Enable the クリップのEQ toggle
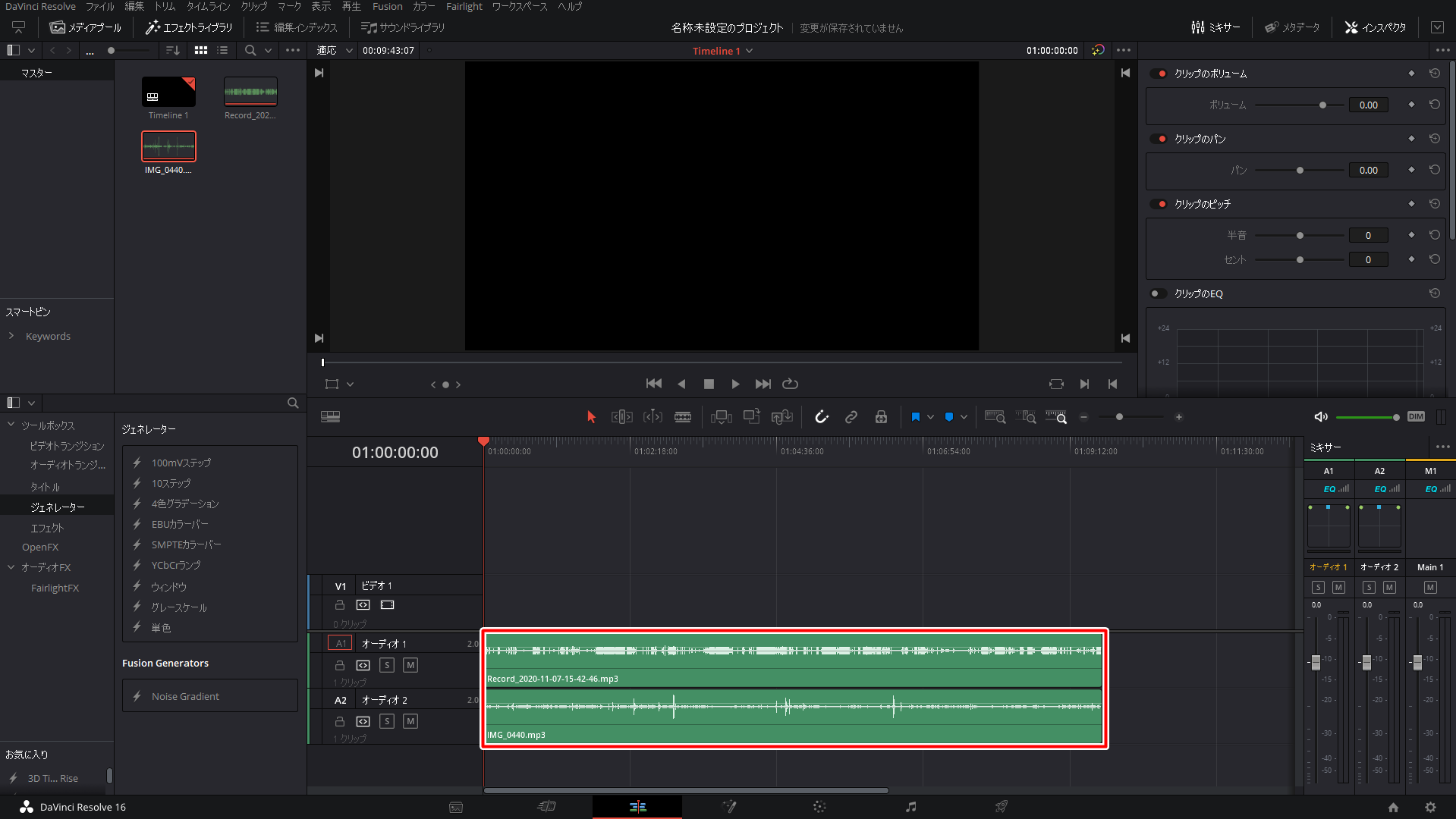 click(1158, 293)
